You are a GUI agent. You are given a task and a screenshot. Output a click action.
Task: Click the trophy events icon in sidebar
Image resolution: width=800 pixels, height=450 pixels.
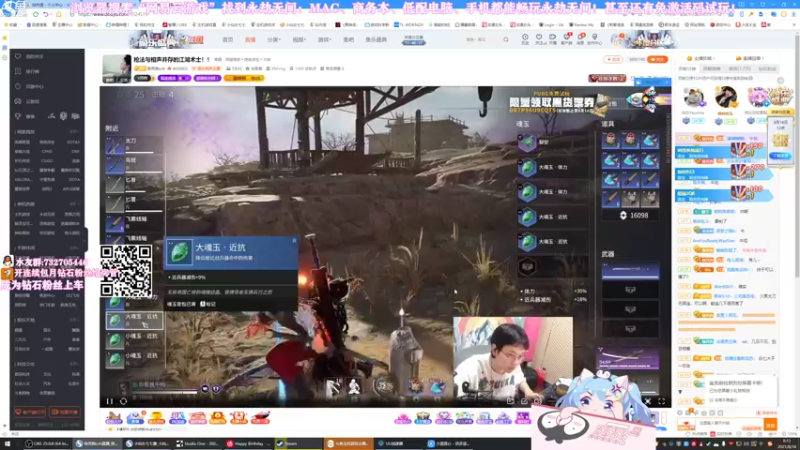(x=18, y=116)
